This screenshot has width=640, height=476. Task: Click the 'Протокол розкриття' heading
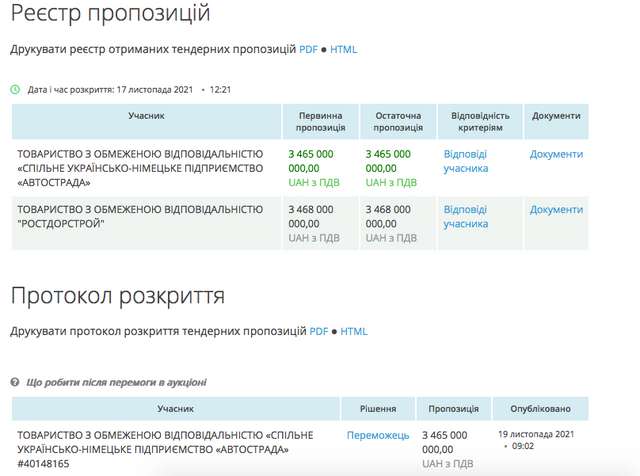coord(118,296)
